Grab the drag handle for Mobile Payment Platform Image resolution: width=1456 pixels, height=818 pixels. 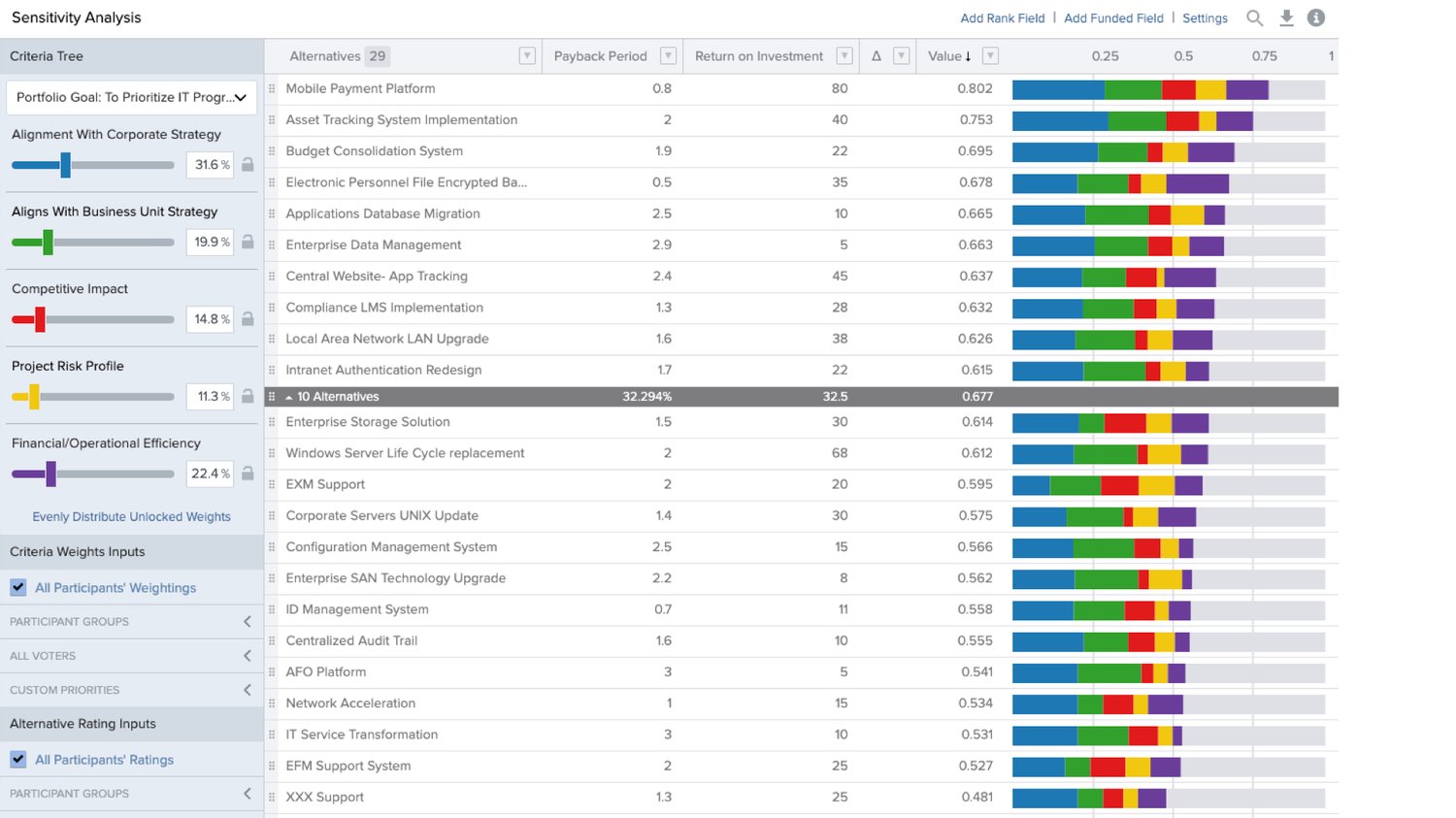coord(272,88)
